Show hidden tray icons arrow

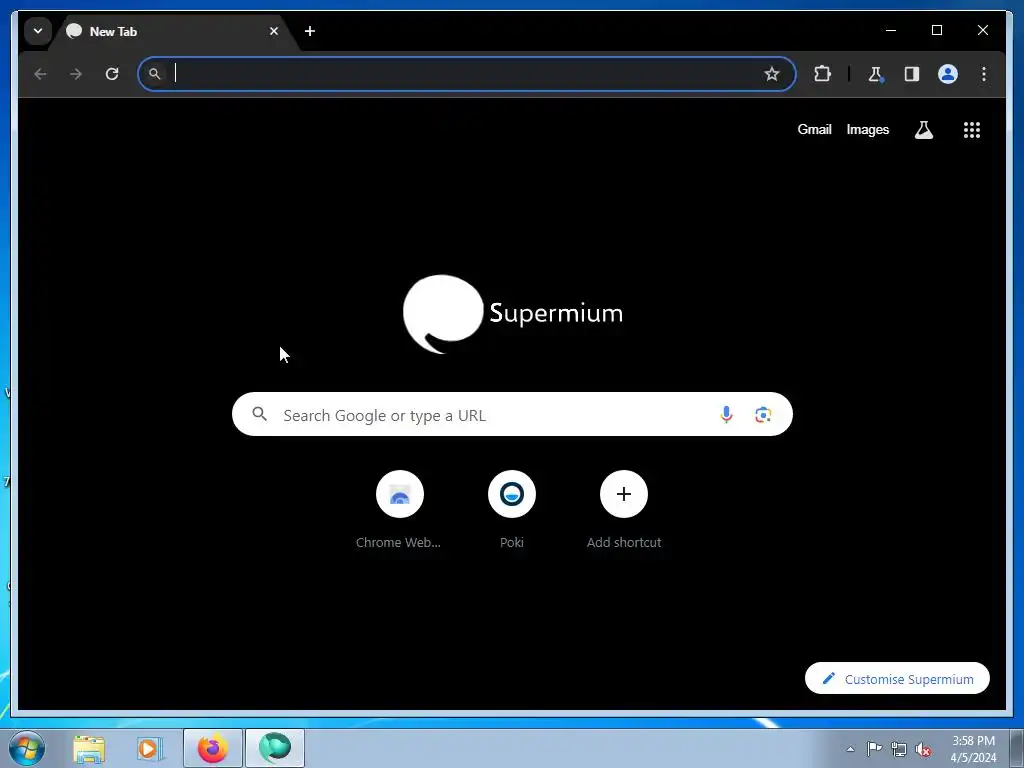pyautogui.click(x=850, y=749)
